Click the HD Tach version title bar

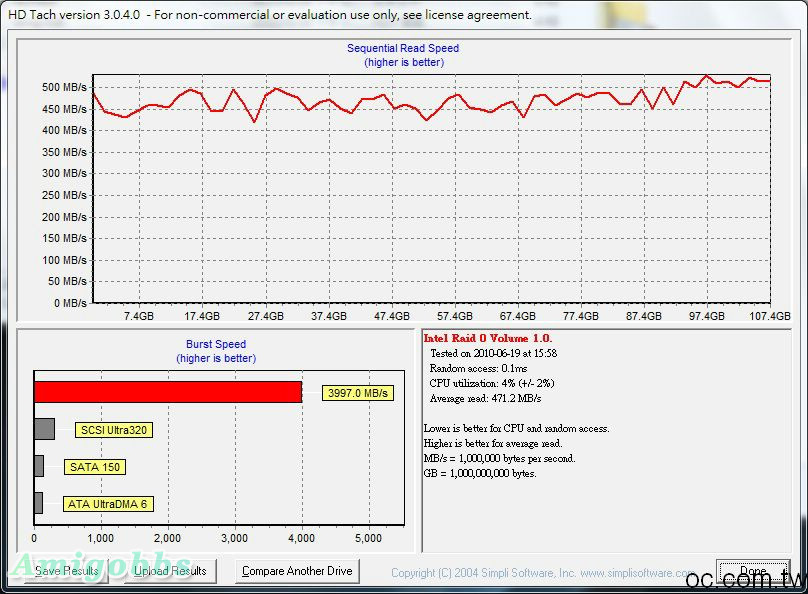270,15
